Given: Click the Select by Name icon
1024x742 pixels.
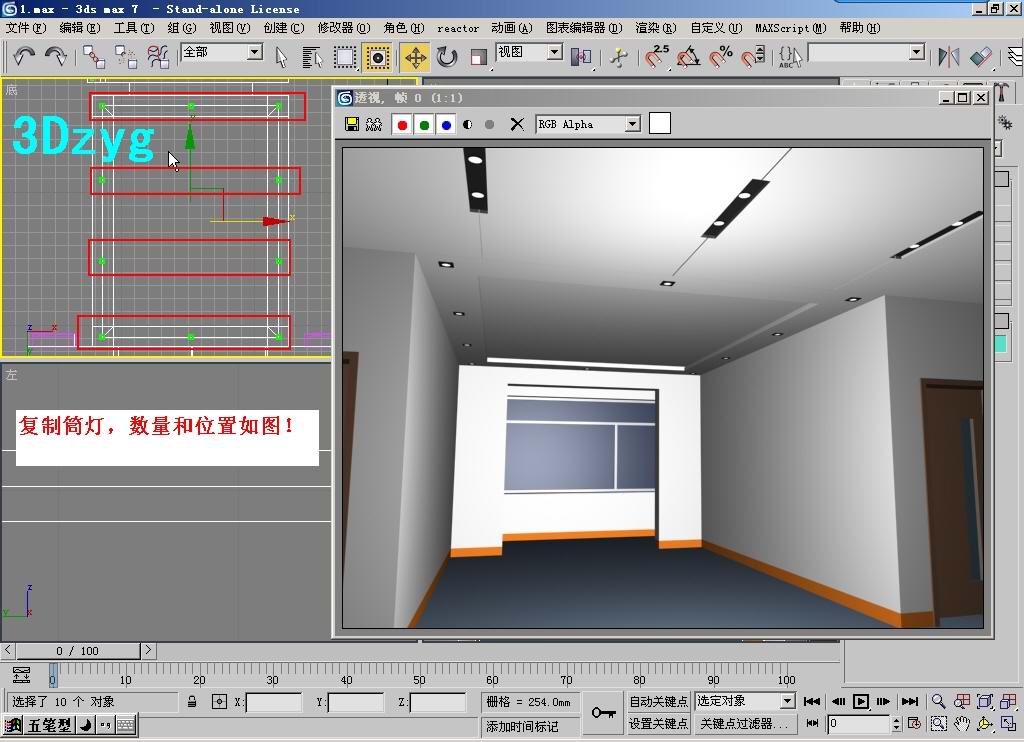Looking at the screenshot, I should tap(312, 57).
